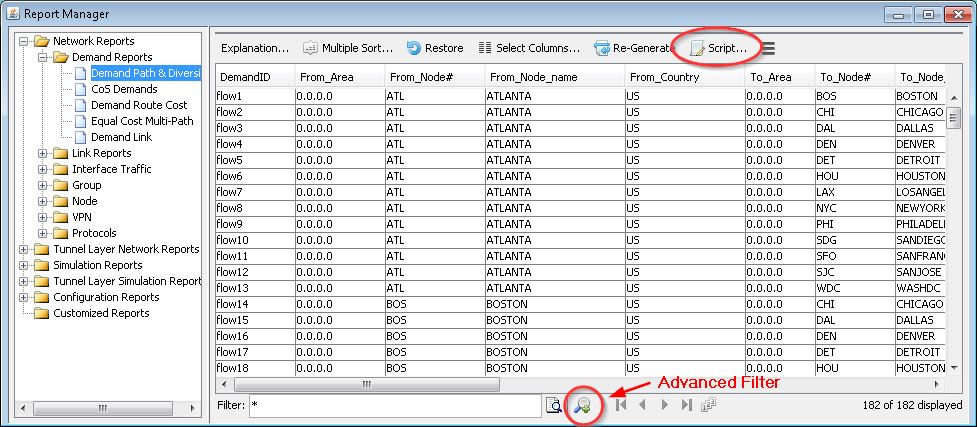Click the Advanced Filter magnifier icon
Screen dimensions: 977x427
(x=583, y=405)
